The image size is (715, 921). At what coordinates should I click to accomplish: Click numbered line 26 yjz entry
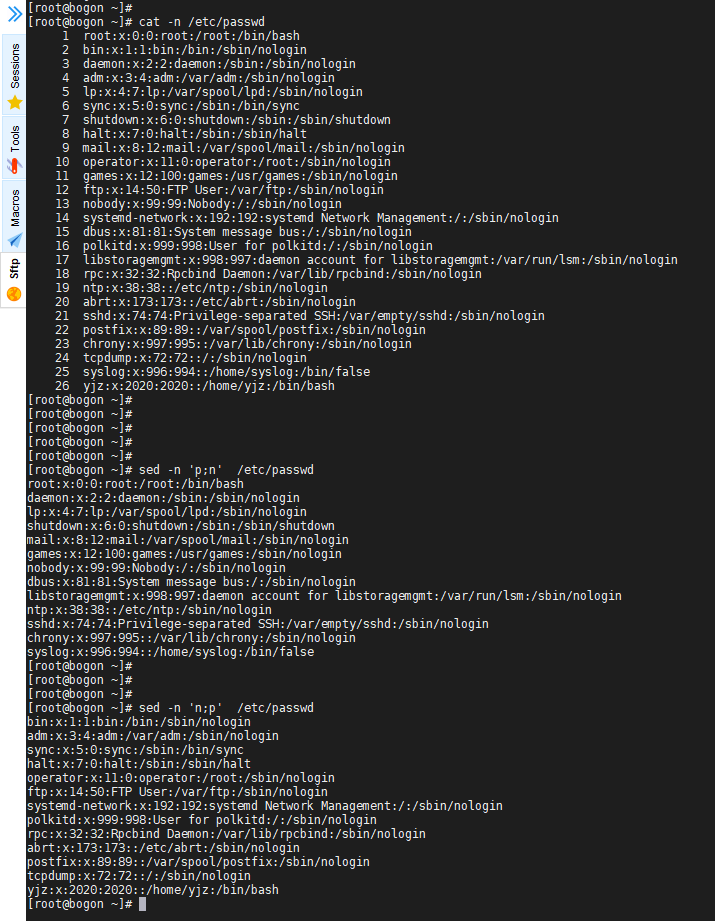[195, 386]
